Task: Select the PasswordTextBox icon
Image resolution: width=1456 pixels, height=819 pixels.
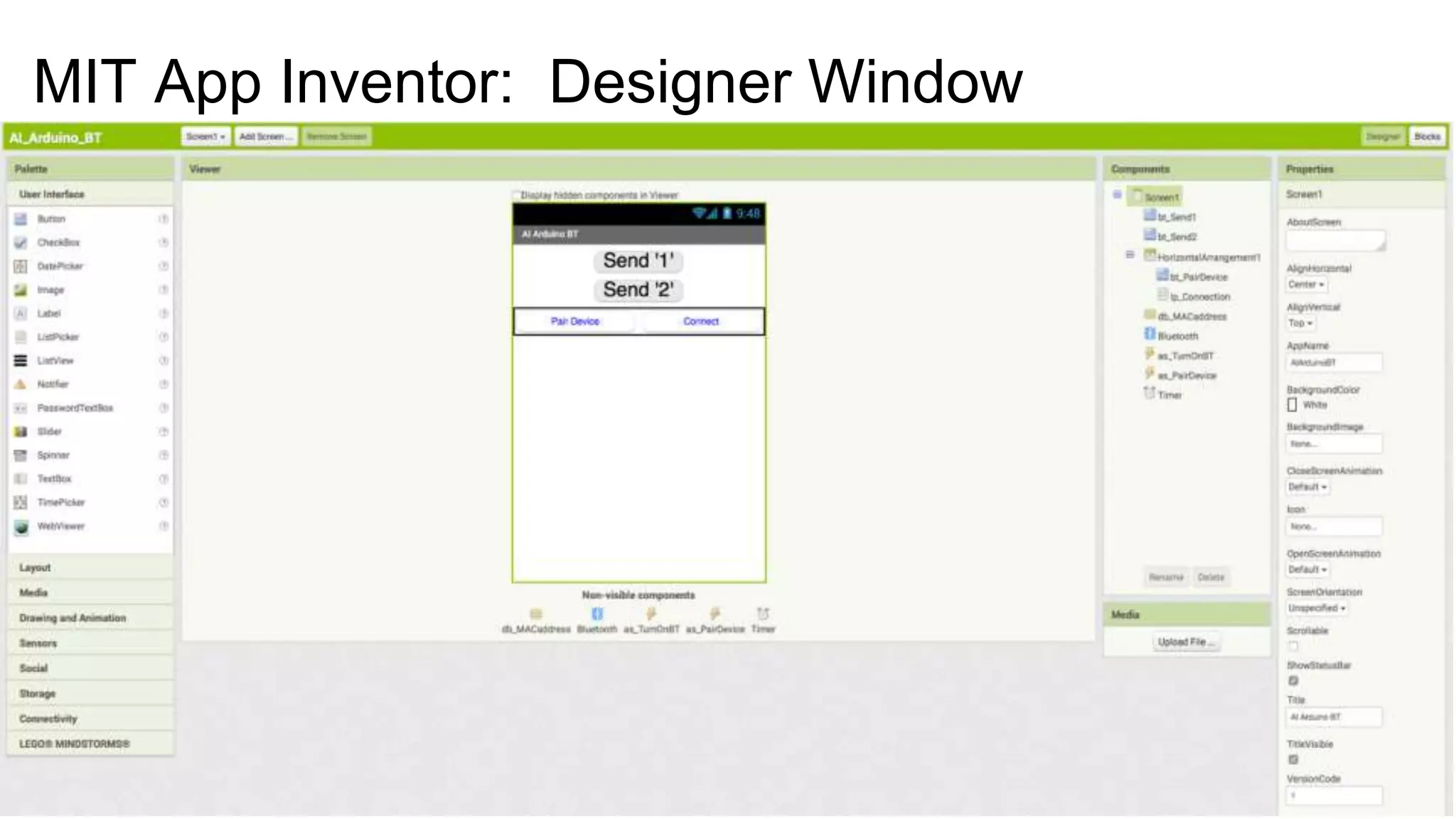Action: pyautogui.click(x=21, y=408)
